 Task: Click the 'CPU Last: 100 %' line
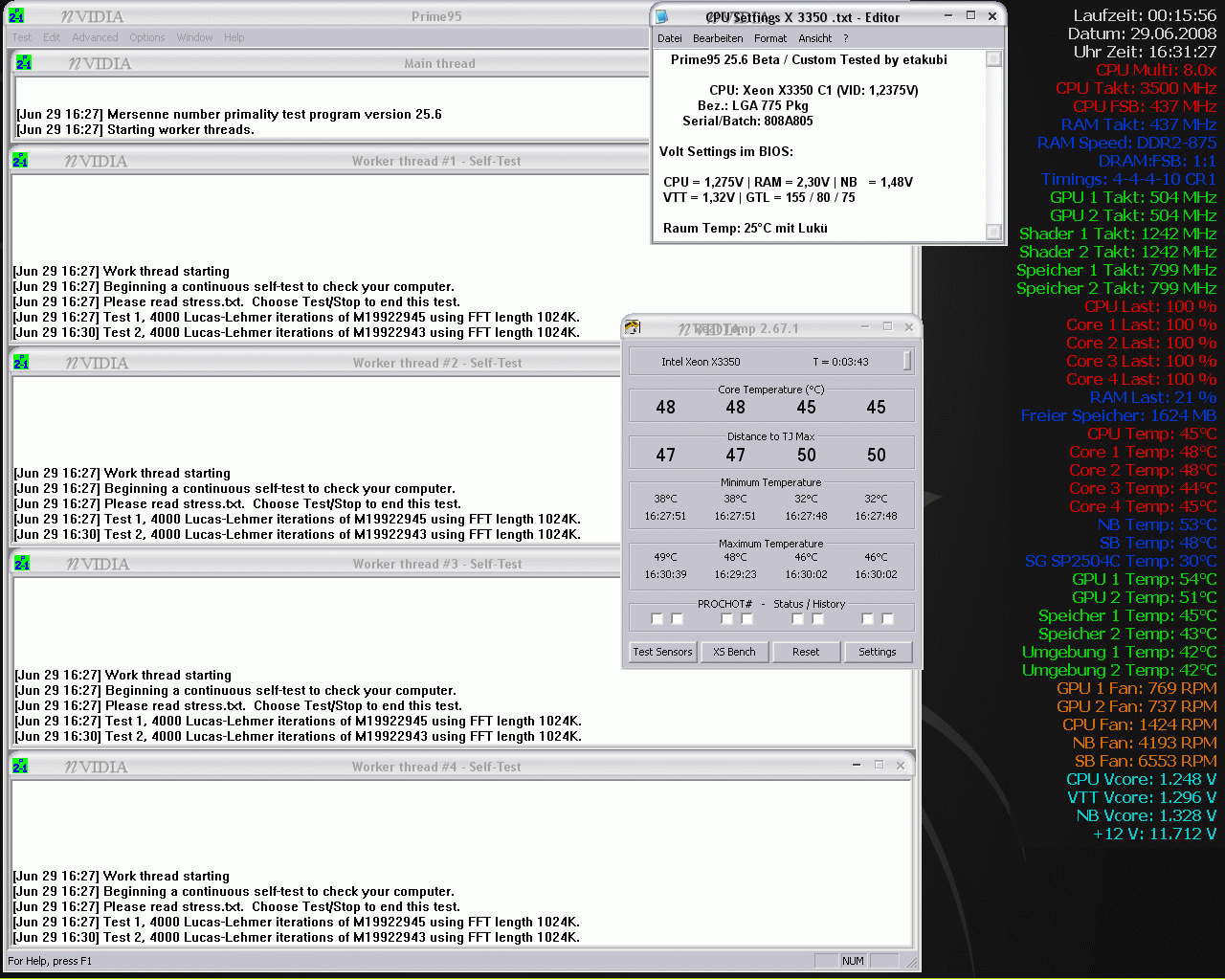coord(1150,306)
